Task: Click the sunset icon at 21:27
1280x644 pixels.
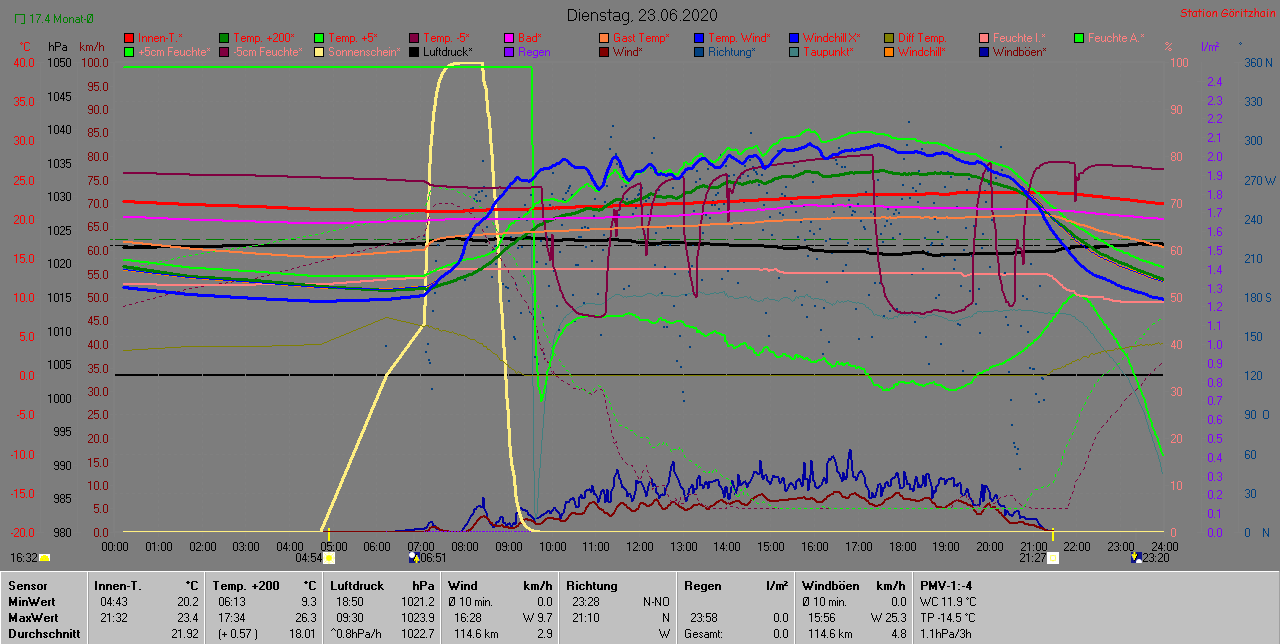Action: 1052,558
